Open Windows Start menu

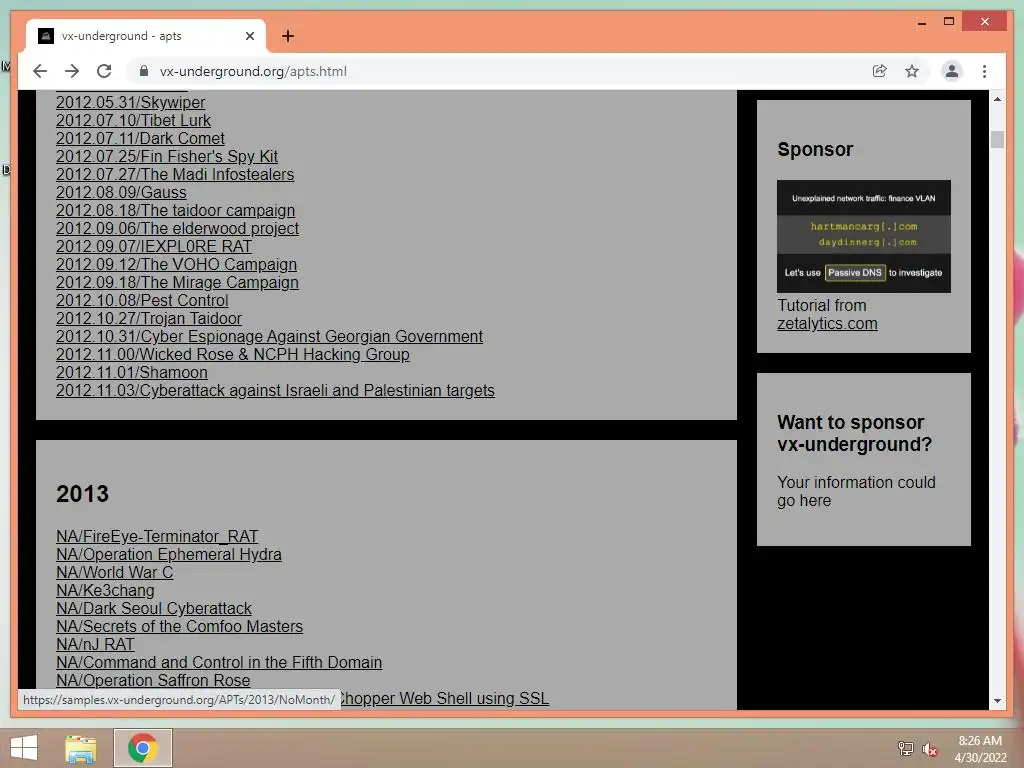[x=24, y=748]
